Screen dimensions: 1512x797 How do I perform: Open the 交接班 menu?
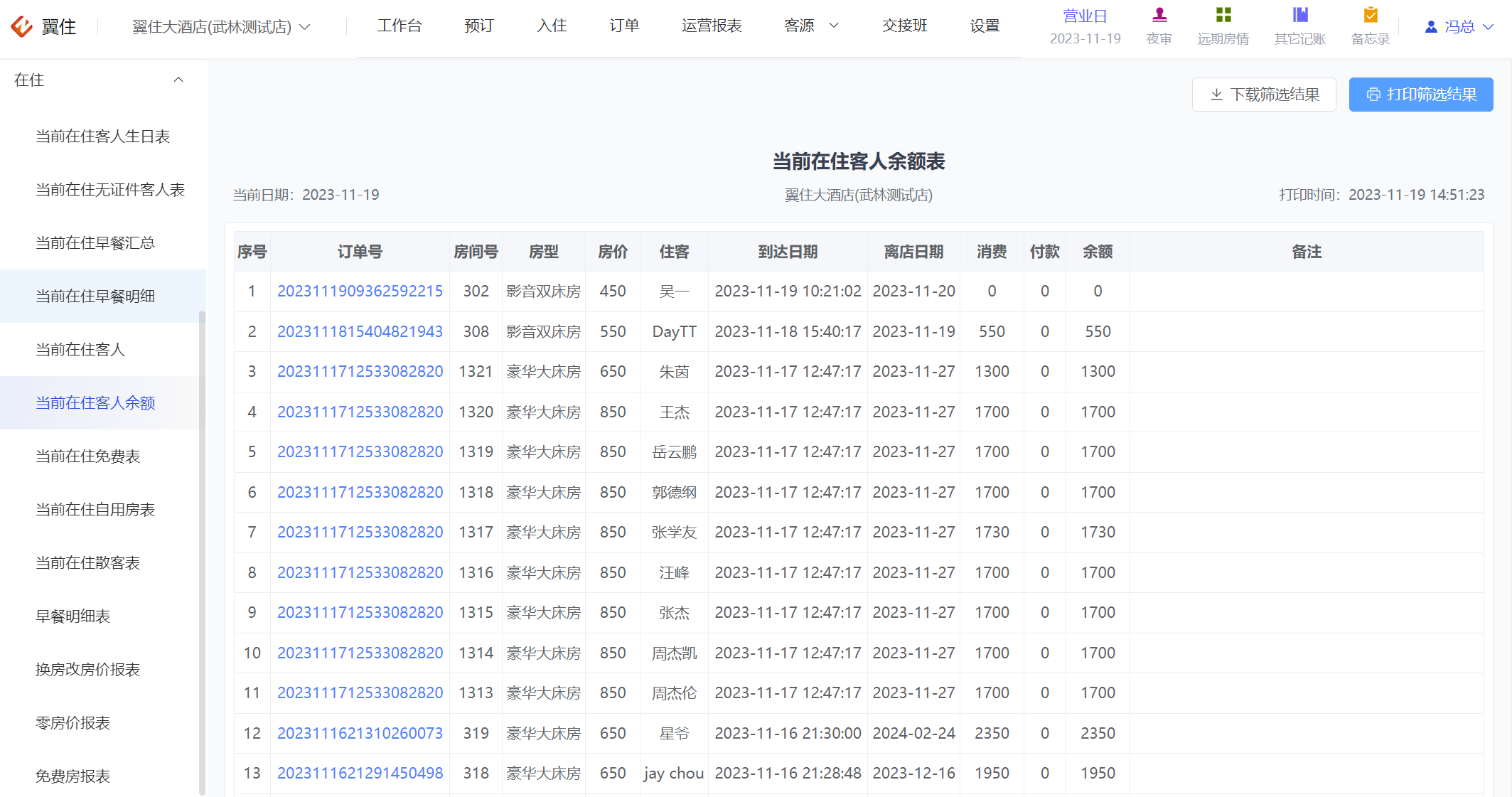905,26
